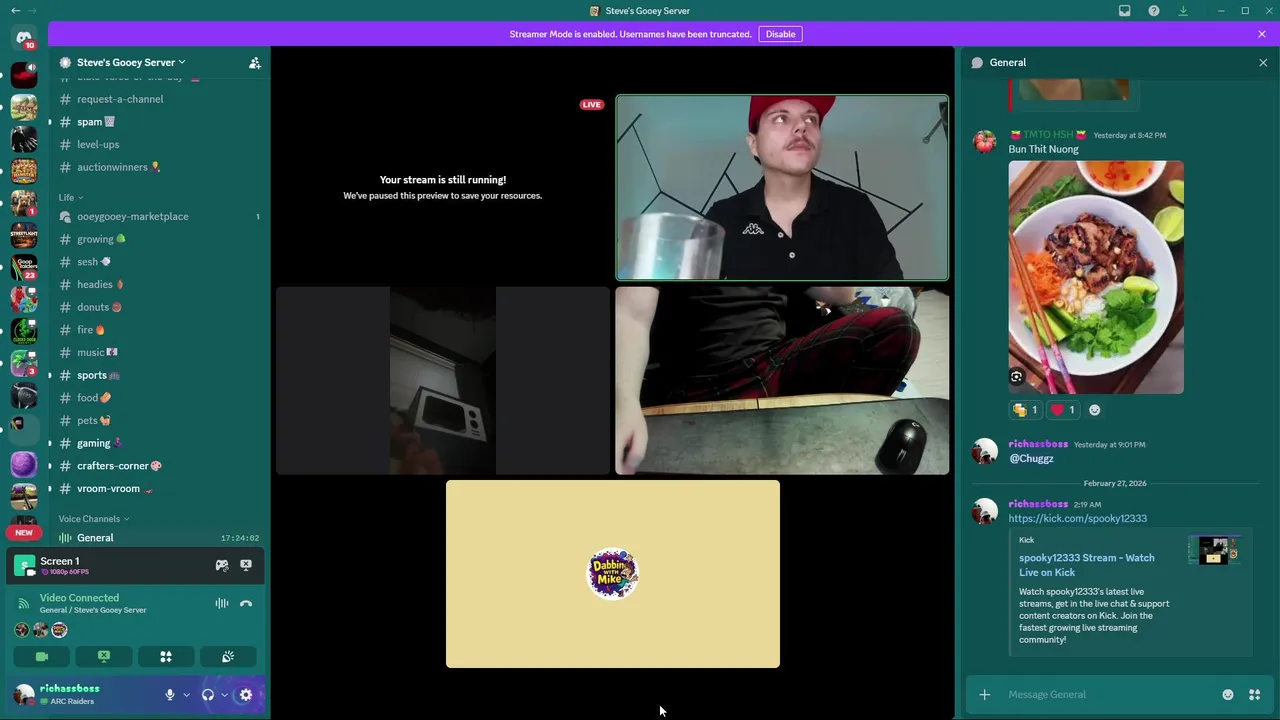1280x720 pixels.
Task: Open the Bun Thit Nuong food image
Action: pos(1096,277)
